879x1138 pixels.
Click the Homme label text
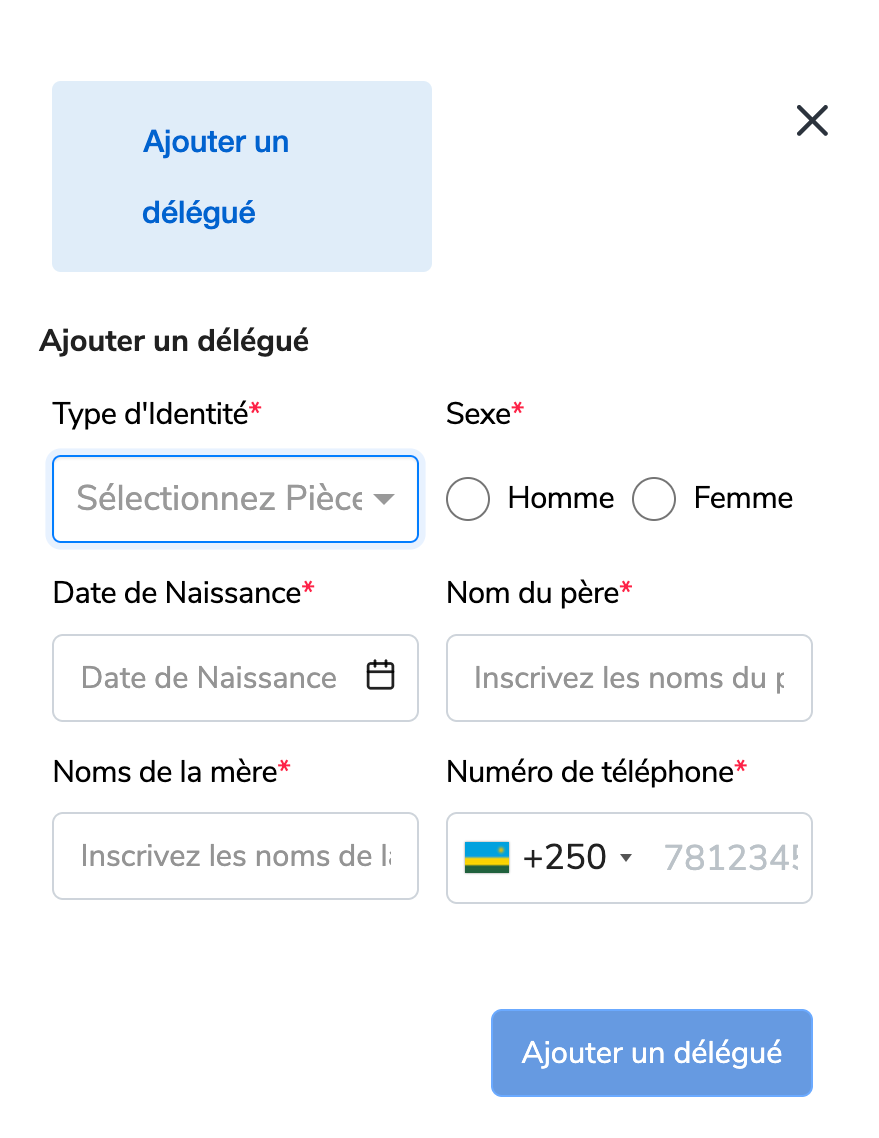(561, 498)
